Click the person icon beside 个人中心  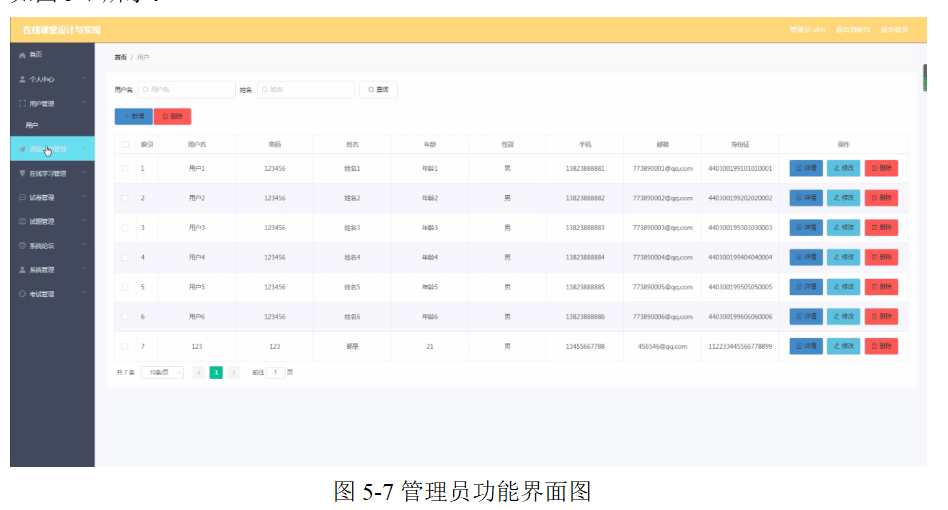pos(22,79)
